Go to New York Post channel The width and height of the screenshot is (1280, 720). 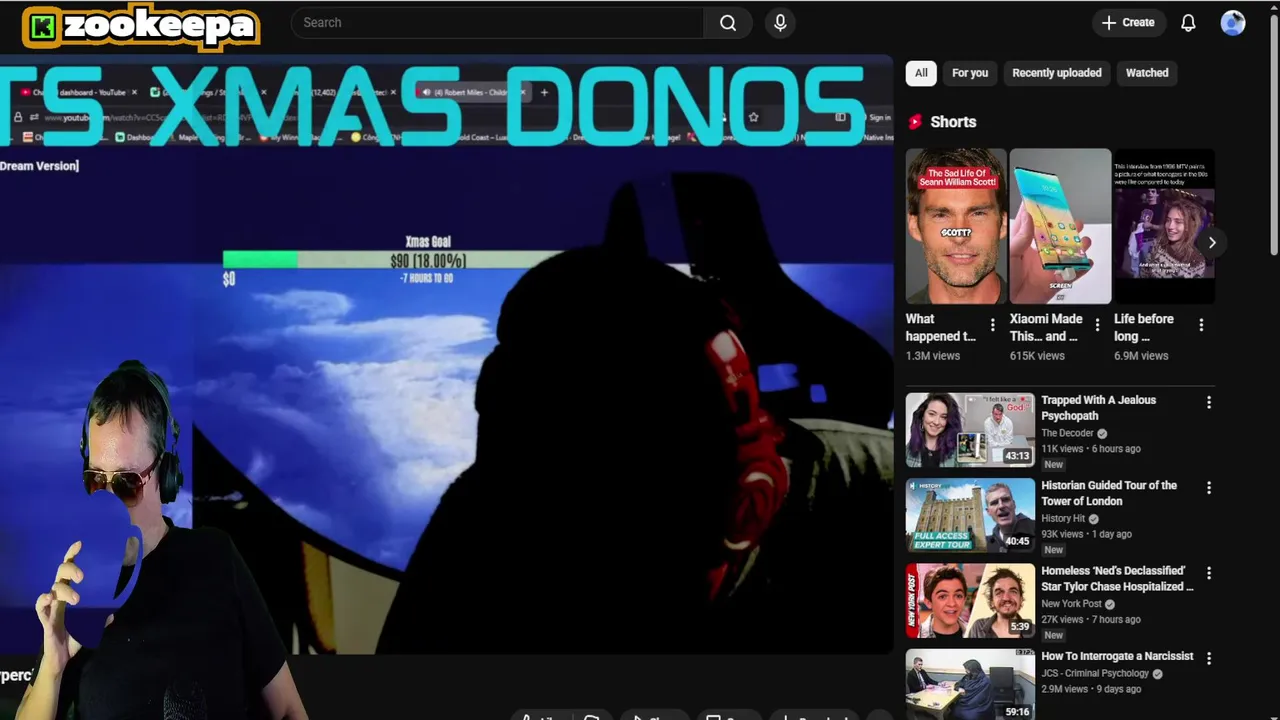coord(1071,604)
